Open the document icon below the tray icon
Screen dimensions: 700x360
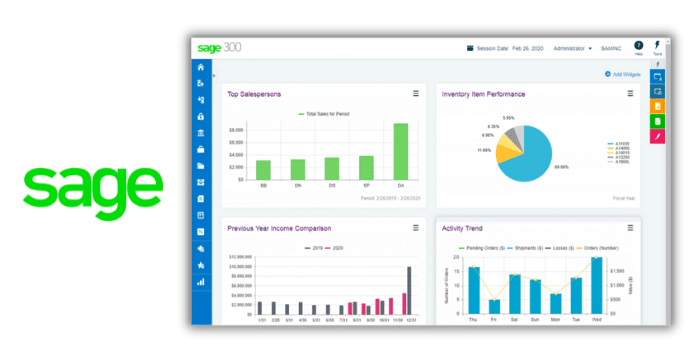click(201, 199)
